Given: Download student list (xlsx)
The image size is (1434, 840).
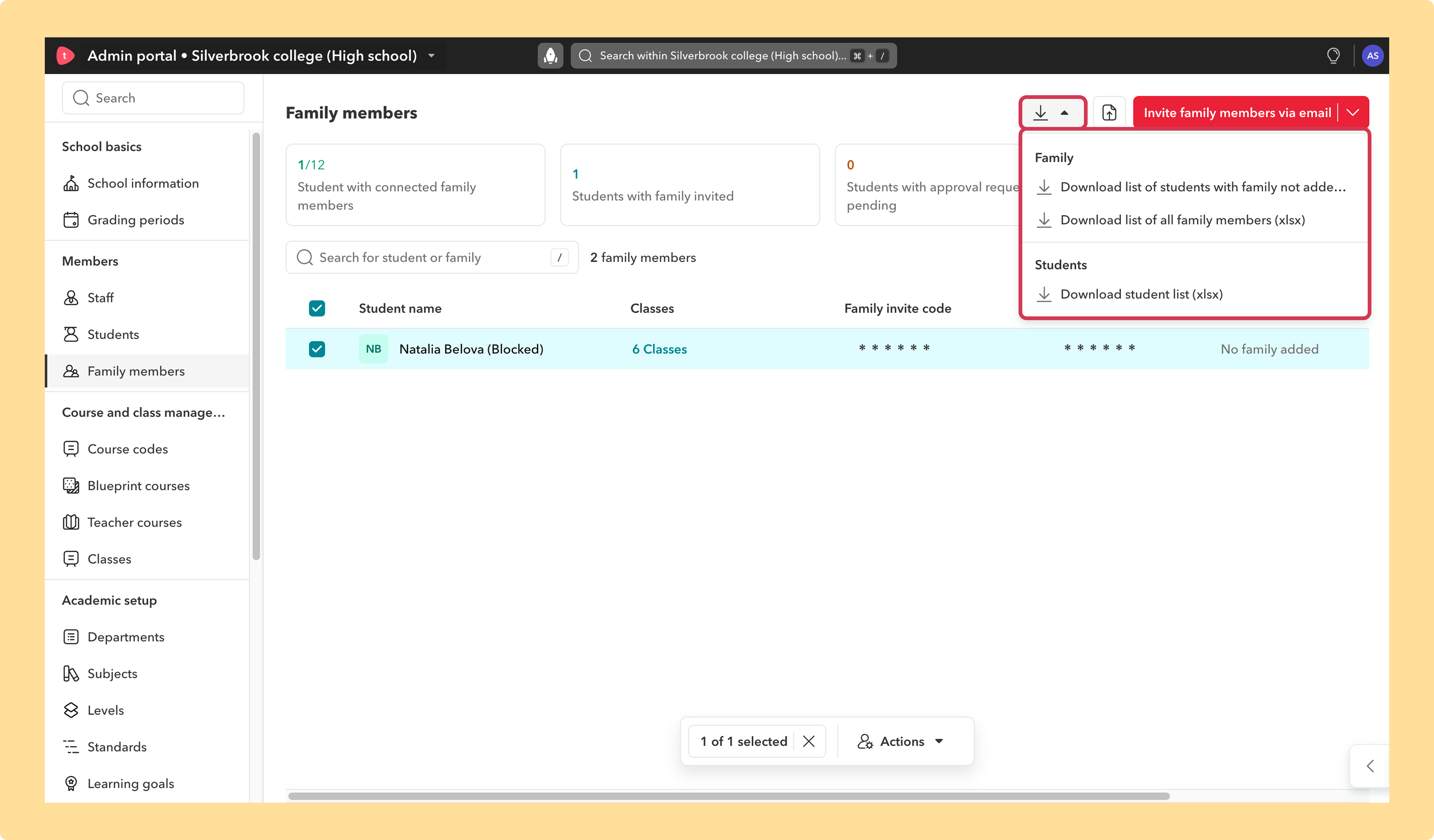Looking at the screenshot, I should tap(1195, 295).
